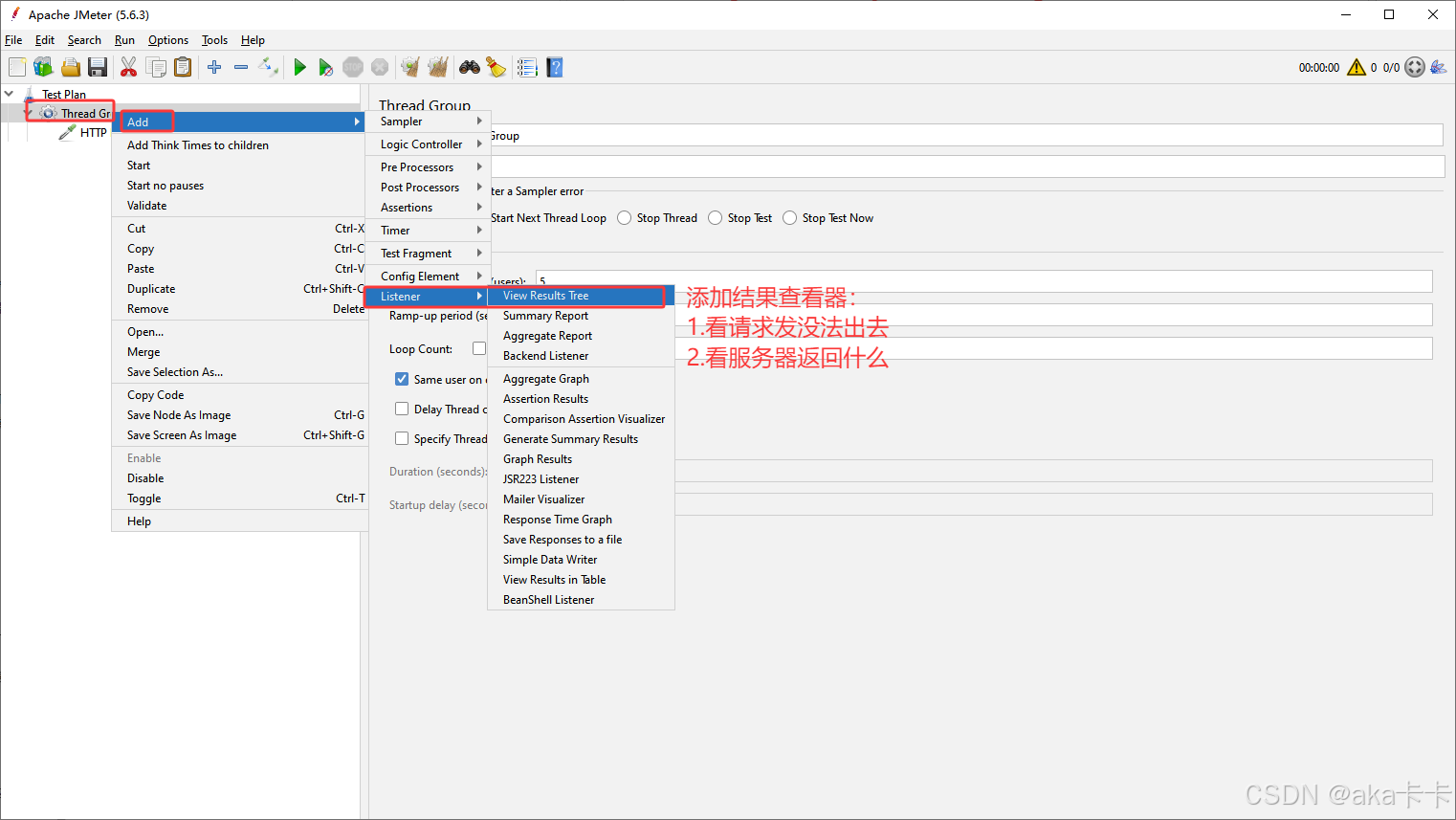Start the test with green arrow
Screen dimensions: 1456x820
click(x=299, y=67)
